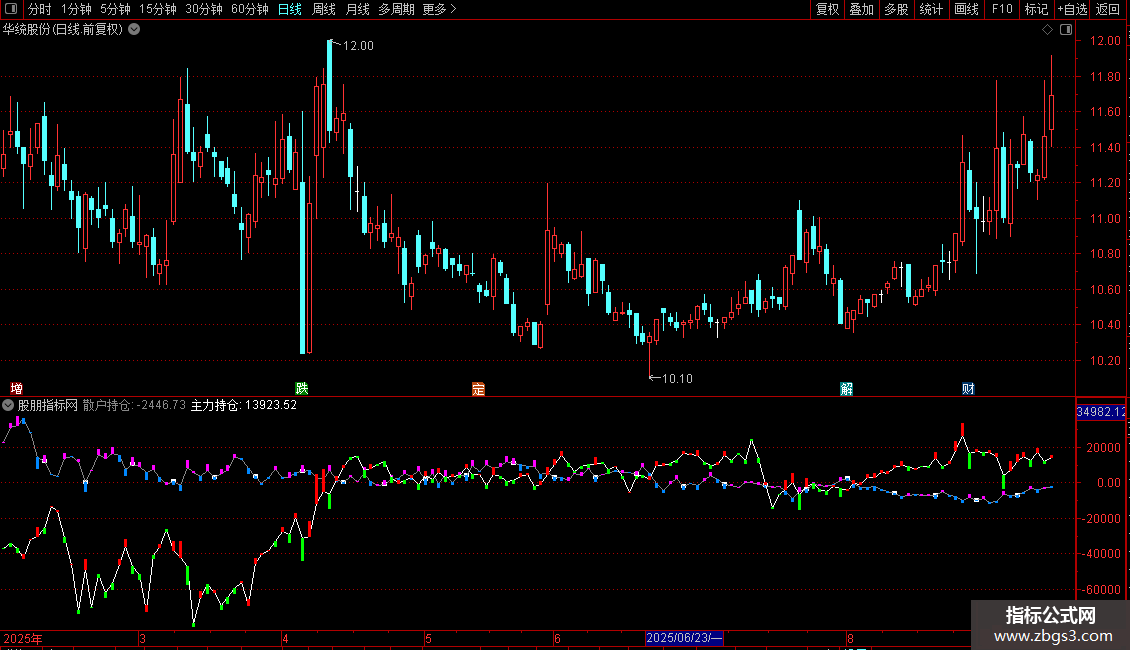Open the dropdown beside 华统股份 title
Image resolution: width=1130 pixels, height=650 pixels.
134,30
